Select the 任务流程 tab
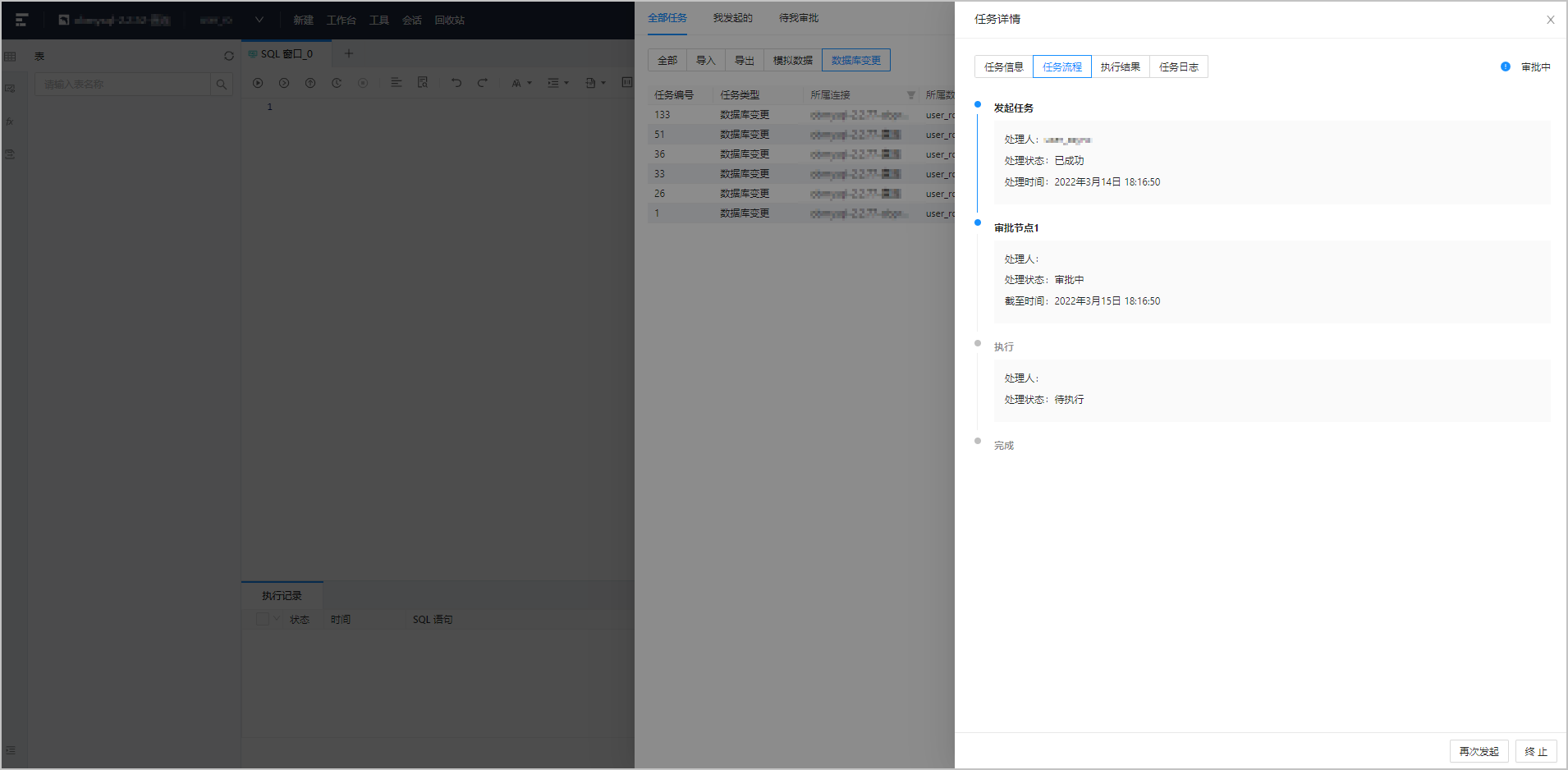1568x770 pixels. [x=1061, y=66]
